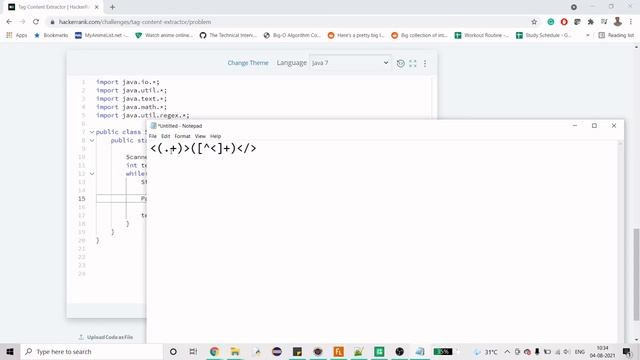640x360 pixels.
Task: Click line number 15 in code editor
Action: 82,198
